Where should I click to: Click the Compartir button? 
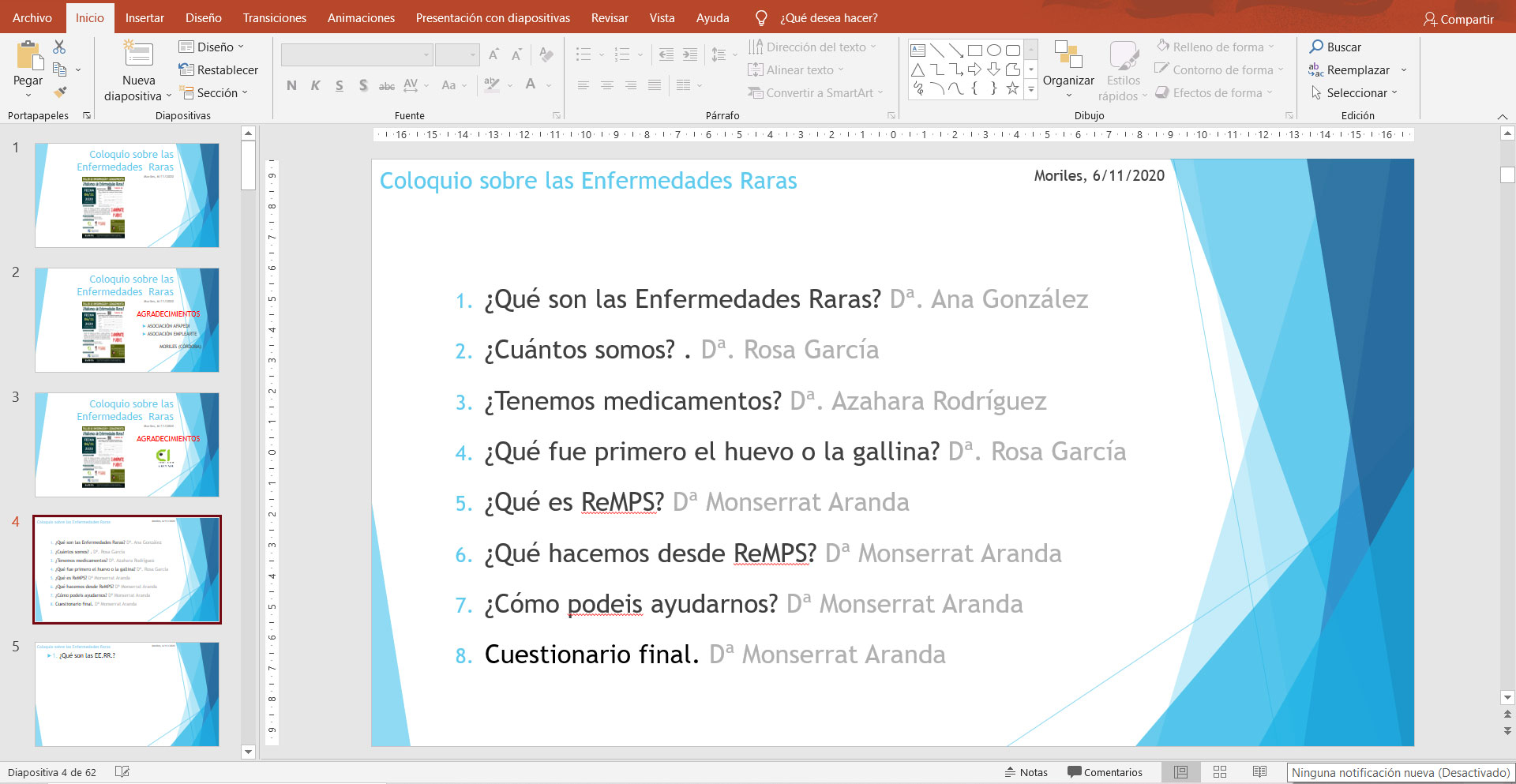click(1458, 19)
